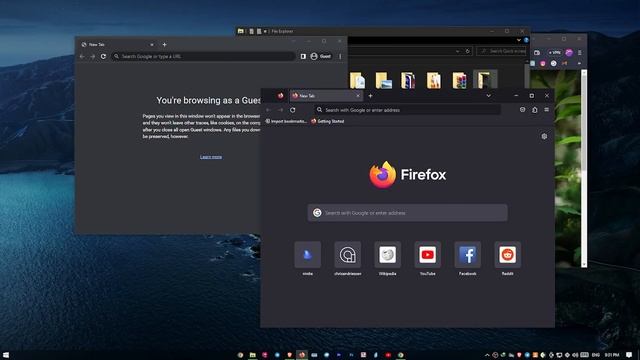Viewport: 640px width, 360px height.
Task: Switch the ENG input language indicator
Action: [x=596, y=355]
